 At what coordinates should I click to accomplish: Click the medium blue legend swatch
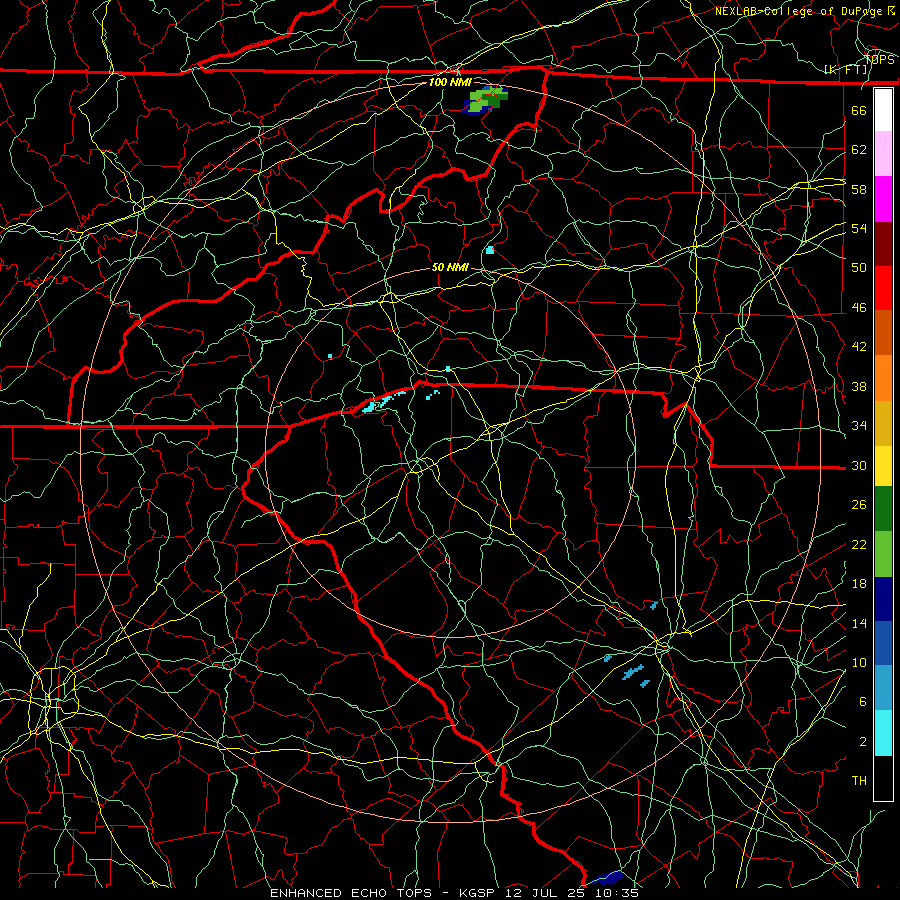click(883, 643)
